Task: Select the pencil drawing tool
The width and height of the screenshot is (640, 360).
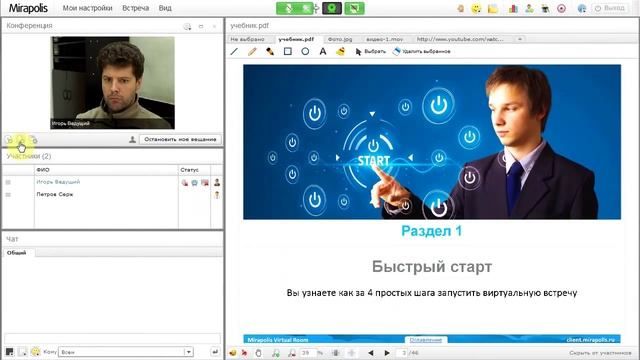Action: [x=252, y=52]
